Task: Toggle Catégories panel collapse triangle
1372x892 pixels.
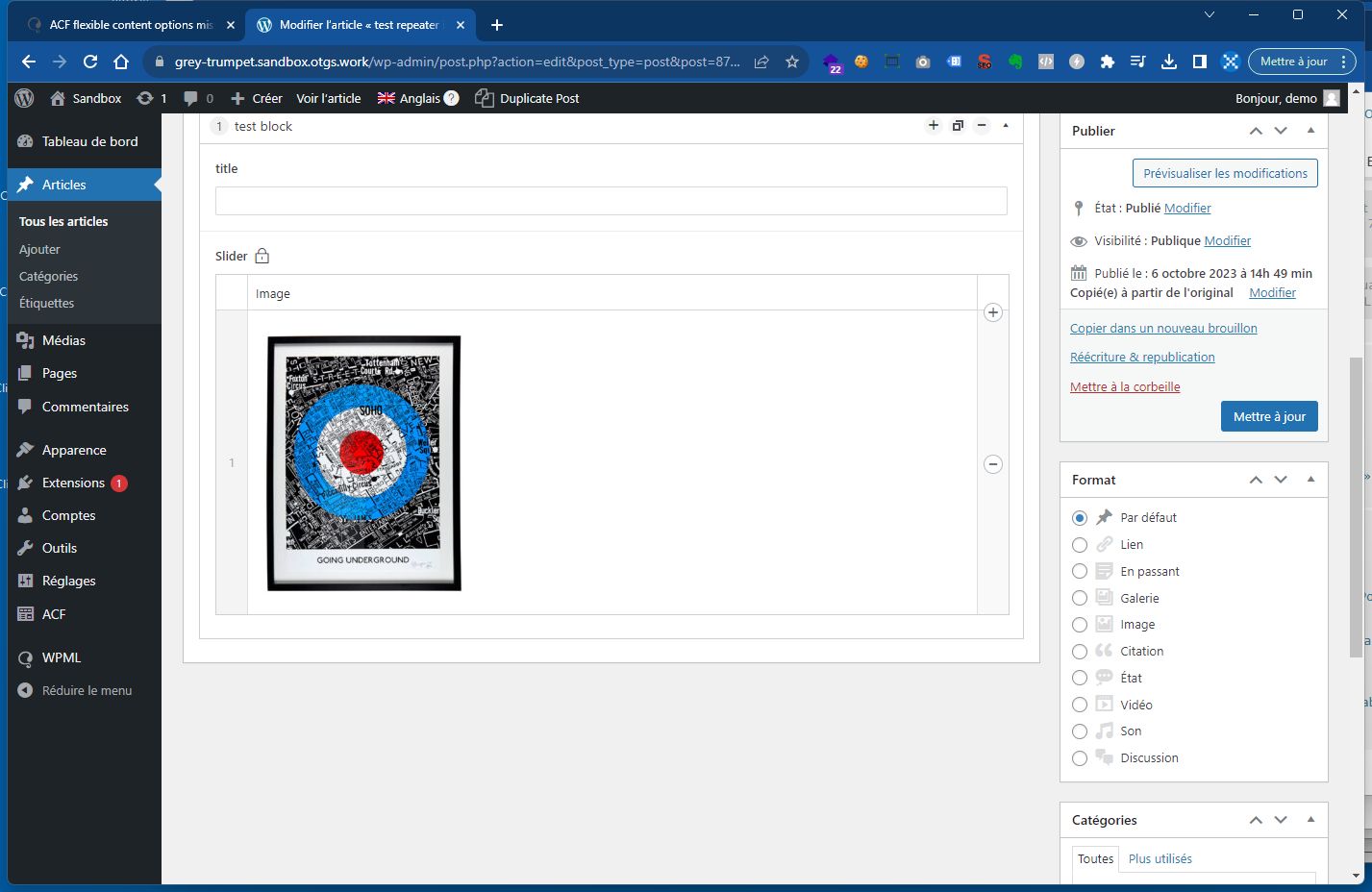Action: [1310, 820]
